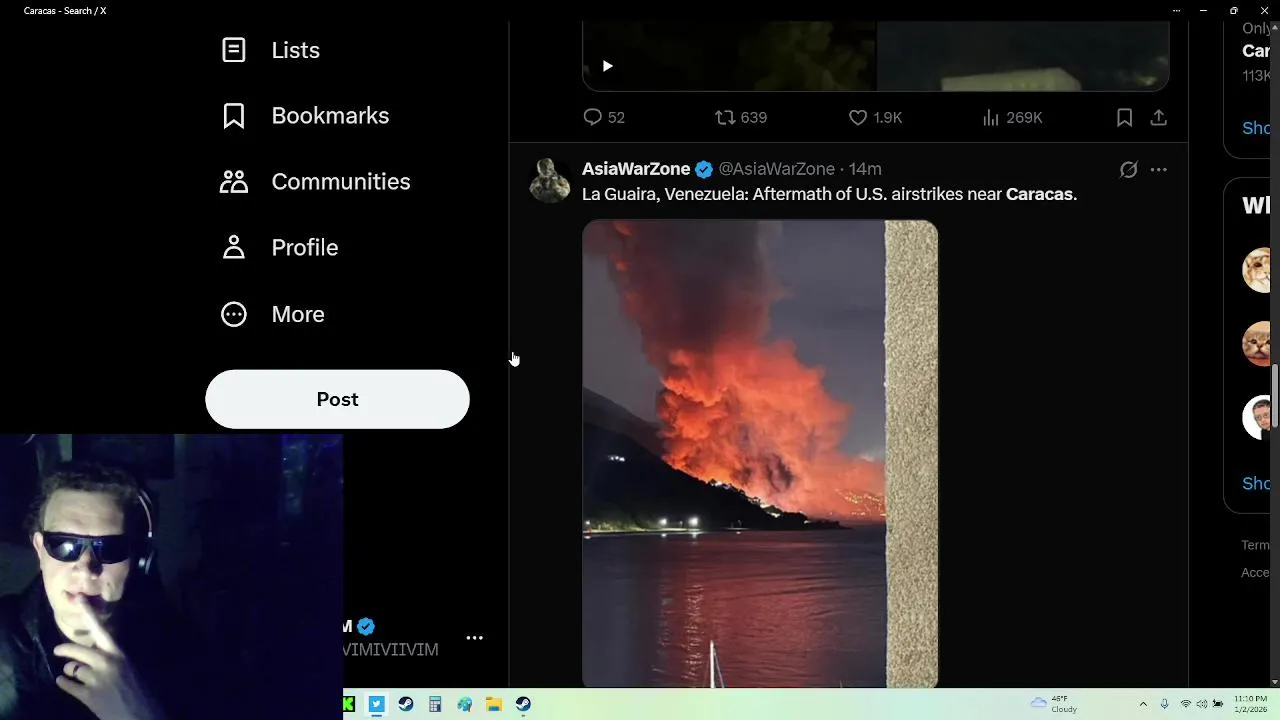Screen dimensions: 1280x720
Task: Open volume control in system tray
Action: pos(1202,704)
